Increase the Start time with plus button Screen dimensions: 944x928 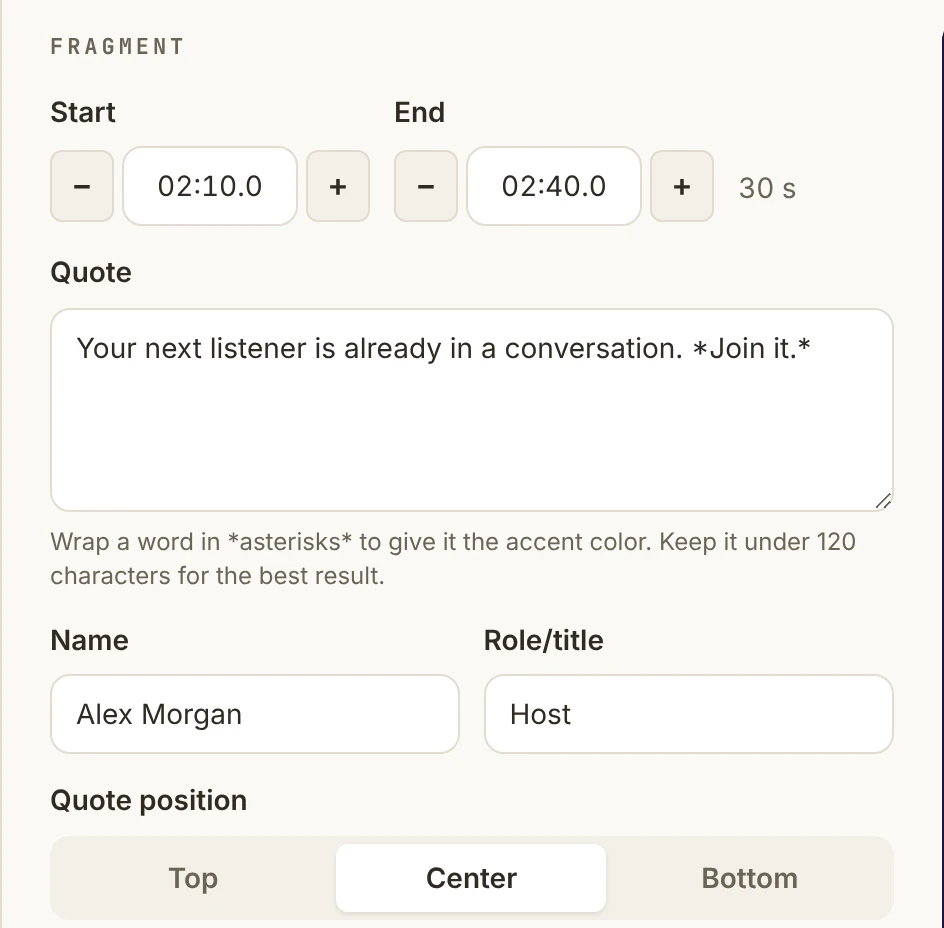(x=338, y=186)
